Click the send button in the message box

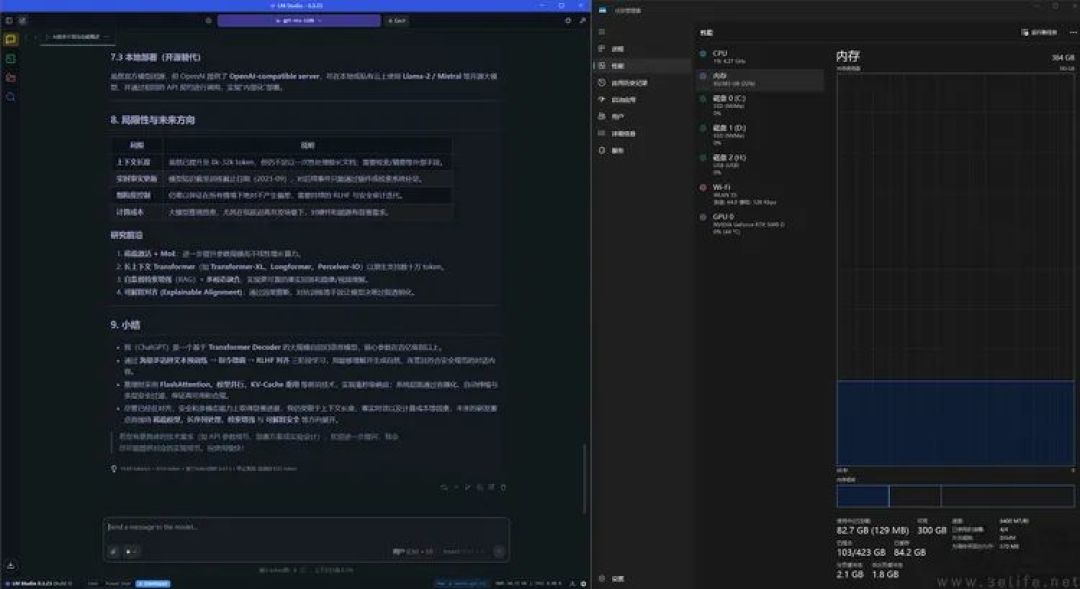point(499,551)
